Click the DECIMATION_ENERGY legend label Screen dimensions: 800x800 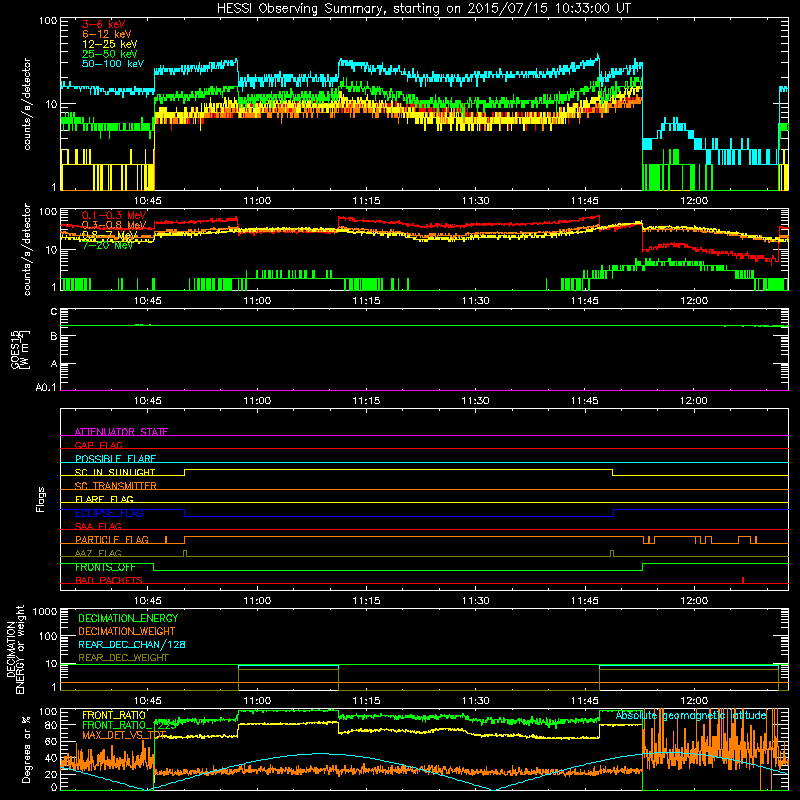point(128,618)
